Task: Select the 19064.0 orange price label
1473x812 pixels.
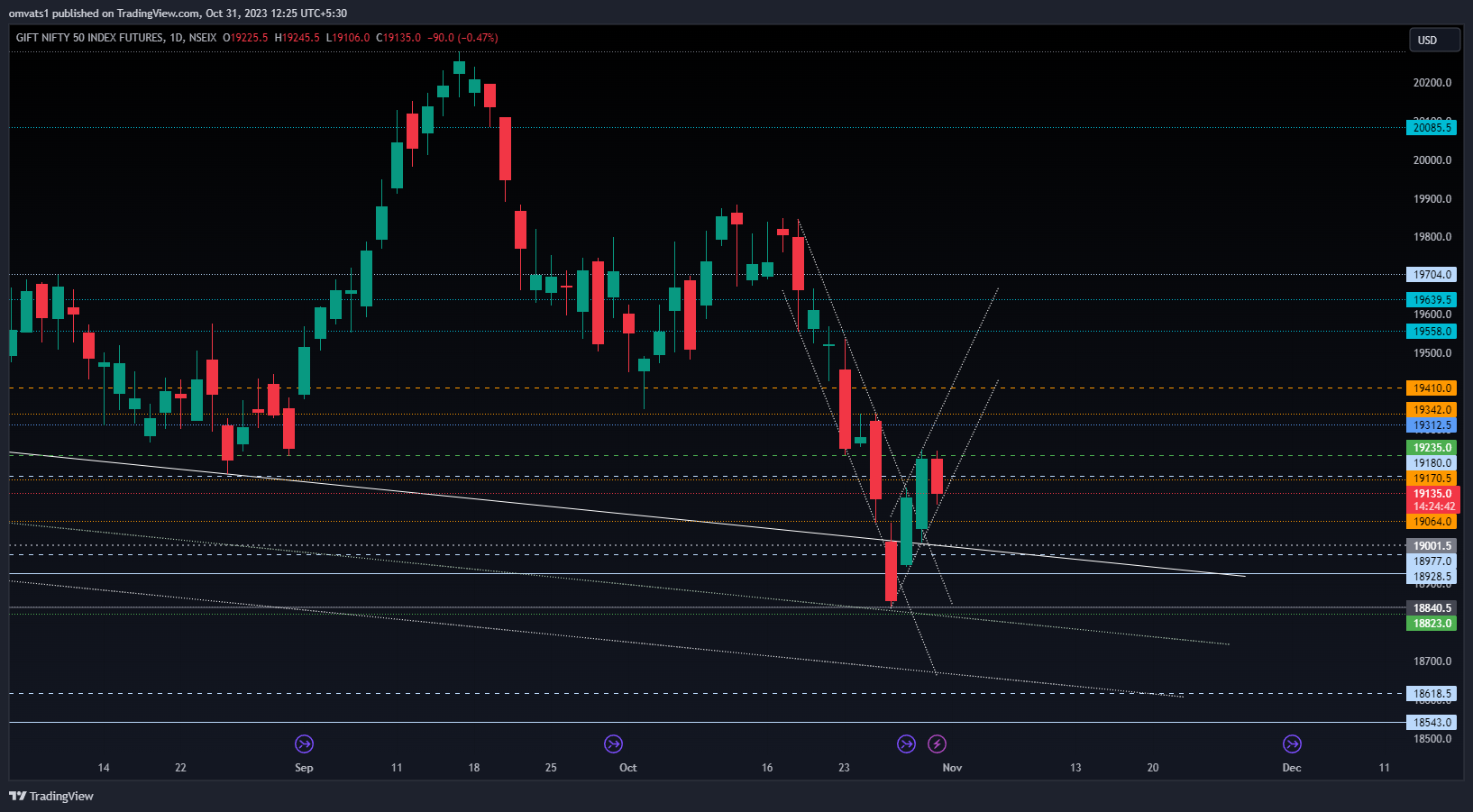Action: pos(1432,522)
